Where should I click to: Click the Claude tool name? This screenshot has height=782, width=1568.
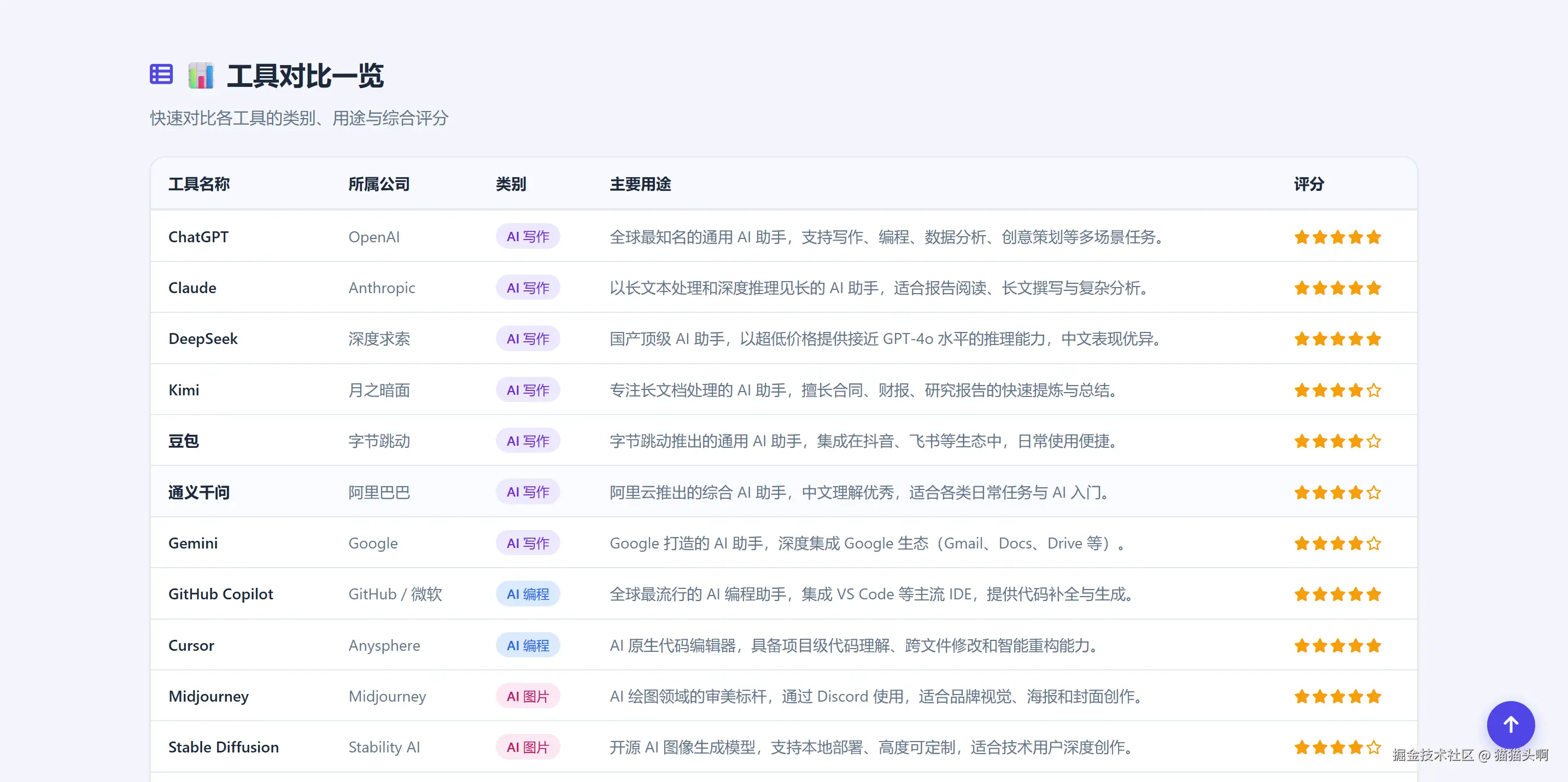pos(192,288)
